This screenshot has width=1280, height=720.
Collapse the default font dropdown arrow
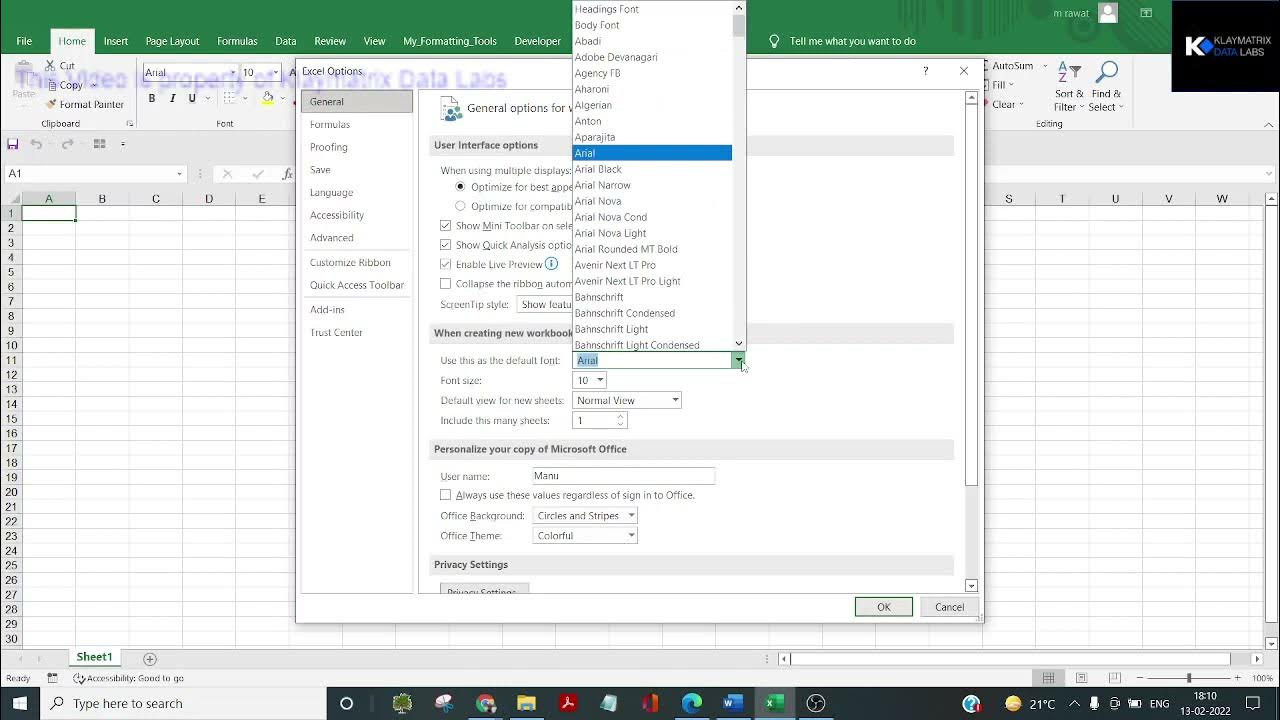coord(738,360)
